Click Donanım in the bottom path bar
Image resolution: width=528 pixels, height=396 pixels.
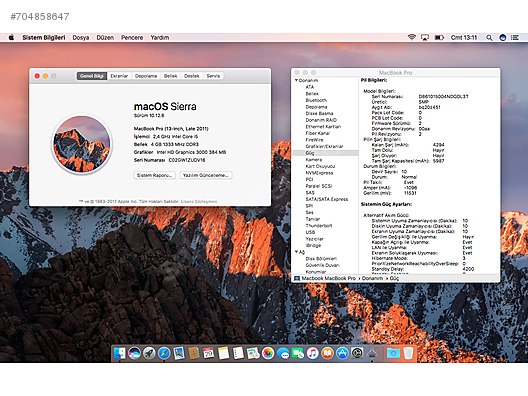point(372,278)
